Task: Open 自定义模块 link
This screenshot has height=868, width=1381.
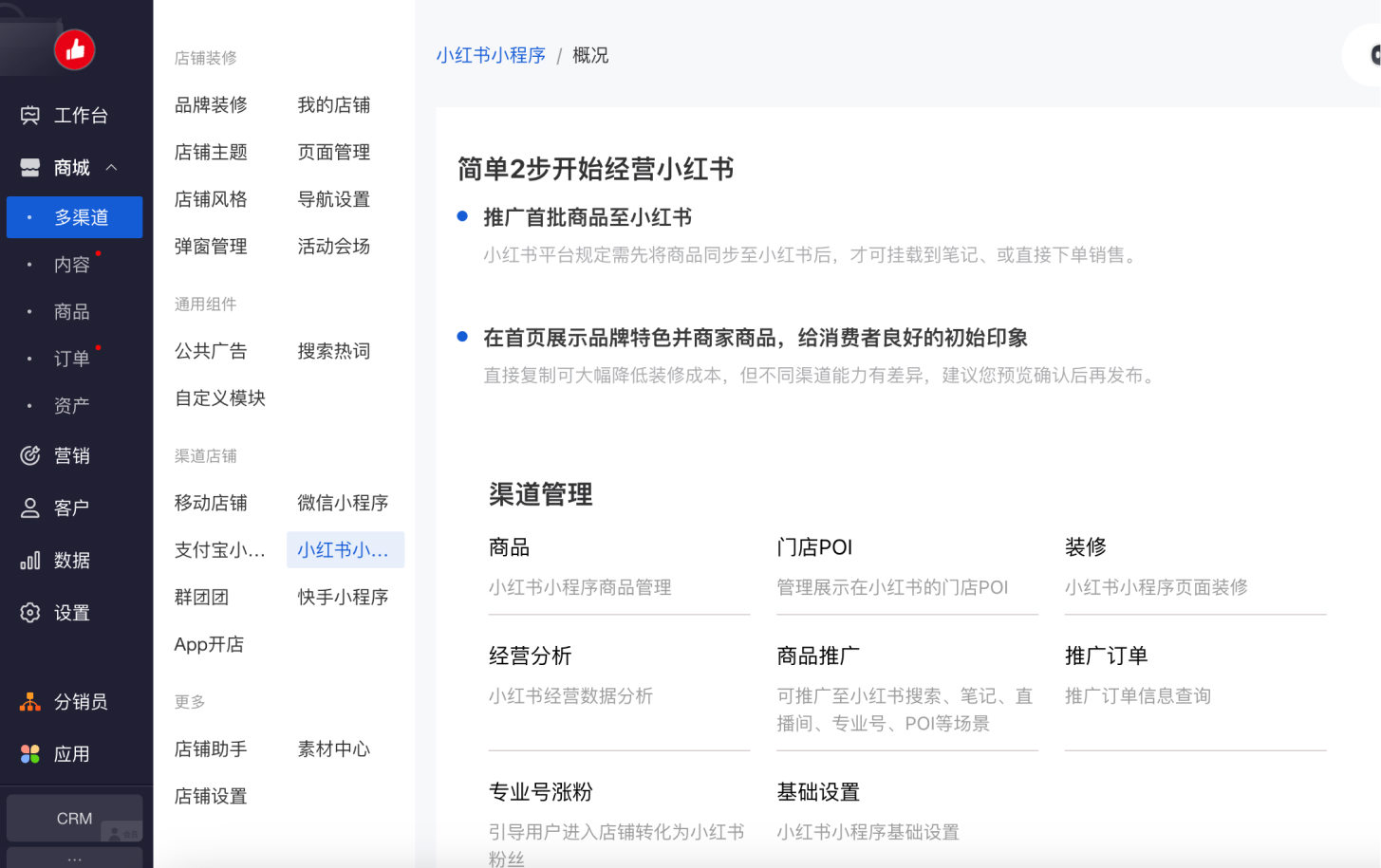Action: [220, 398]
